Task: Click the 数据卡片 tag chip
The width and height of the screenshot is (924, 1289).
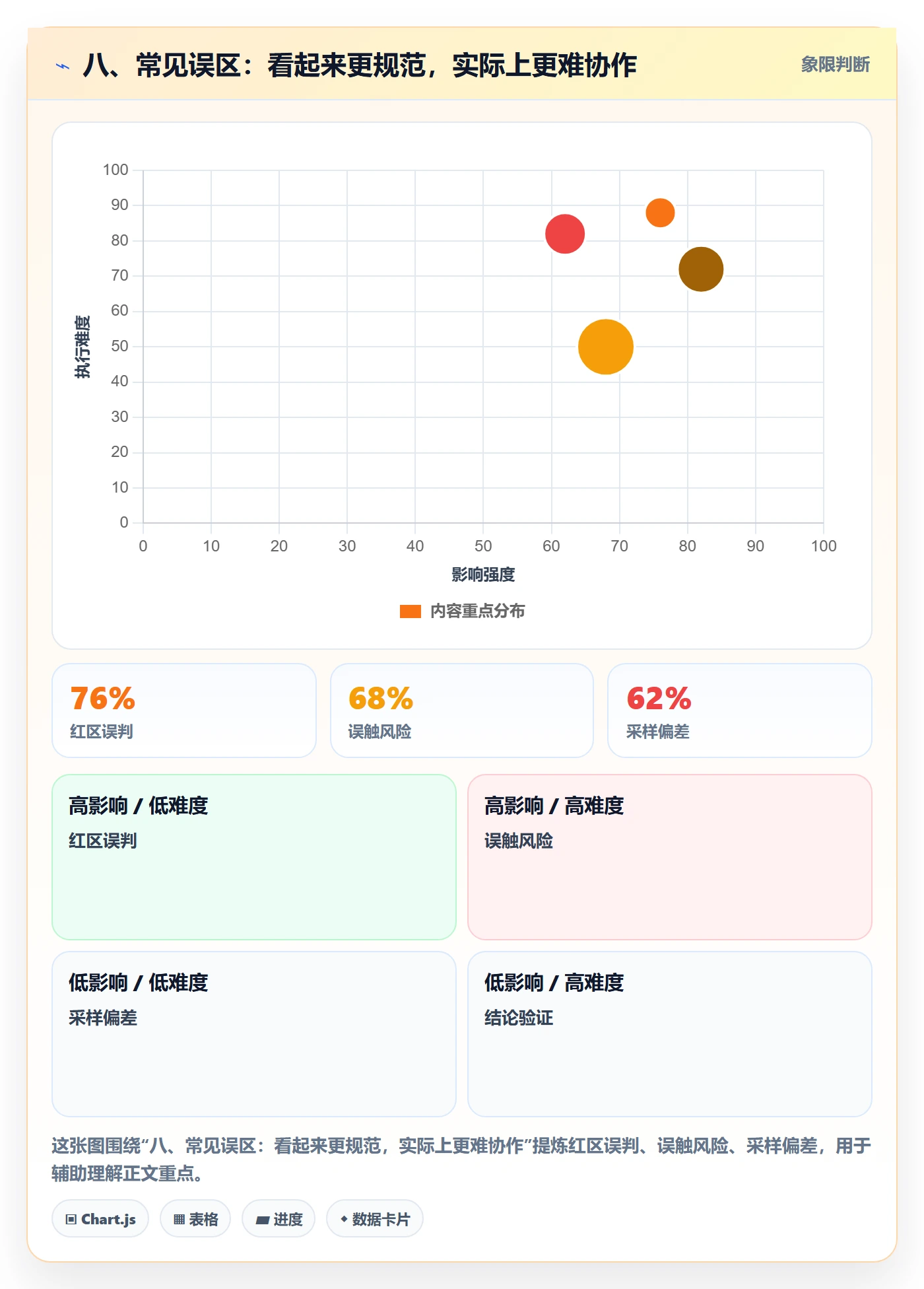Action: [x=375, y=1218]
